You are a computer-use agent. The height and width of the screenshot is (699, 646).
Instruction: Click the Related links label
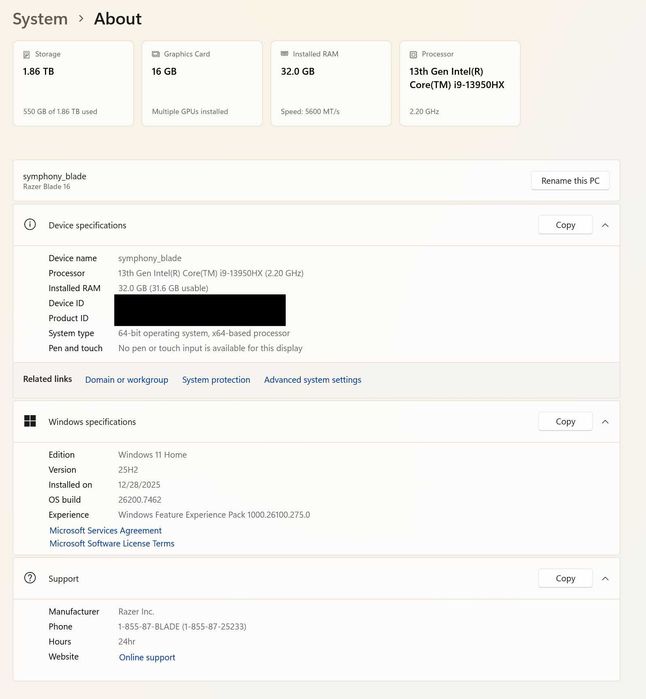pyautogui.click(x=47, y=379)
